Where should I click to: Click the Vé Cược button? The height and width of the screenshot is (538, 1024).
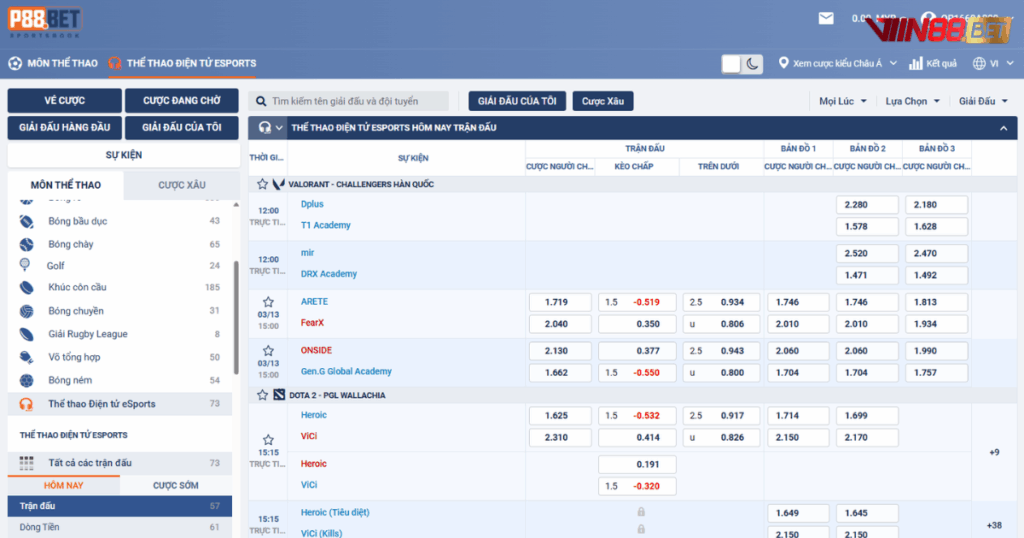65,101
